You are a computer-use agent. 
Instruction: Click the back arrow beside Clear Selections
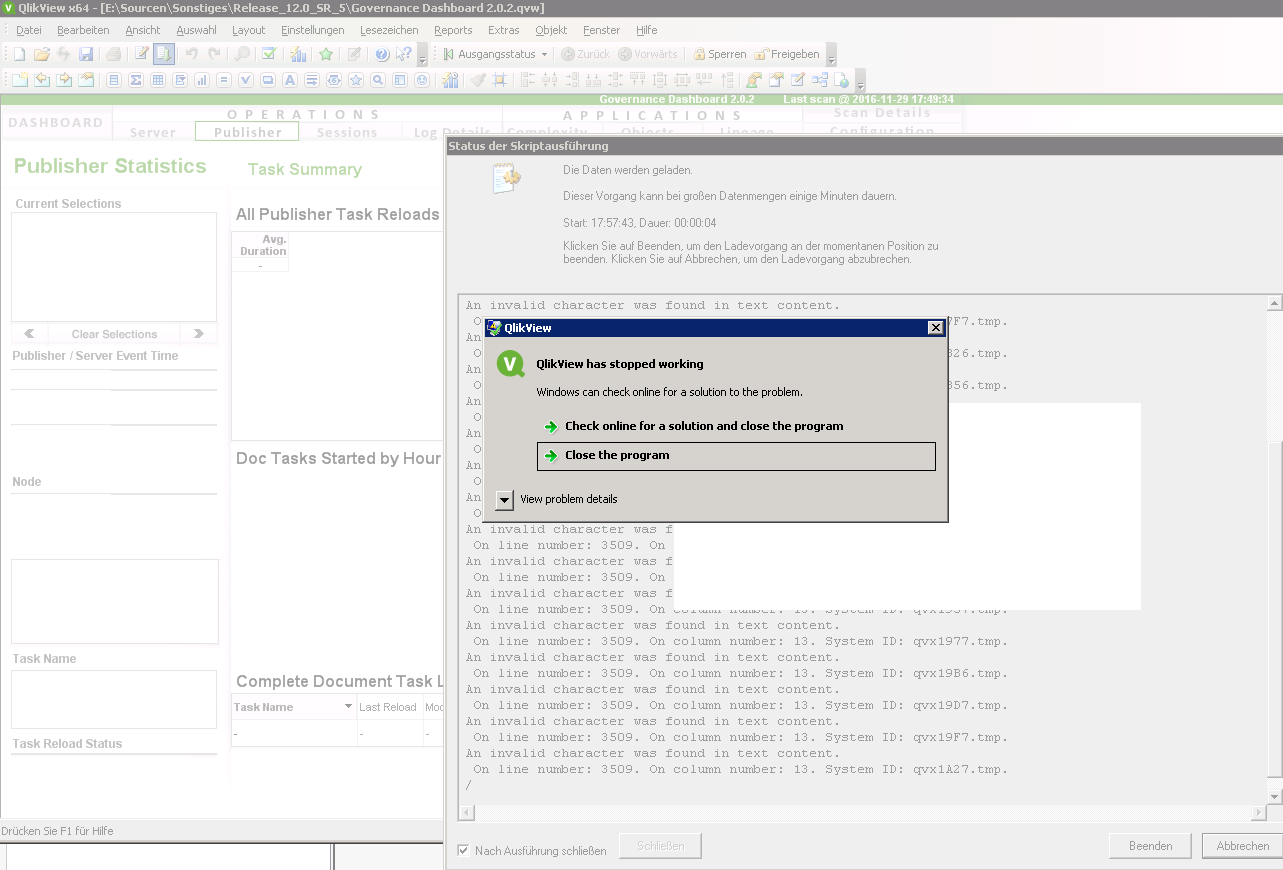coord(29,334)
